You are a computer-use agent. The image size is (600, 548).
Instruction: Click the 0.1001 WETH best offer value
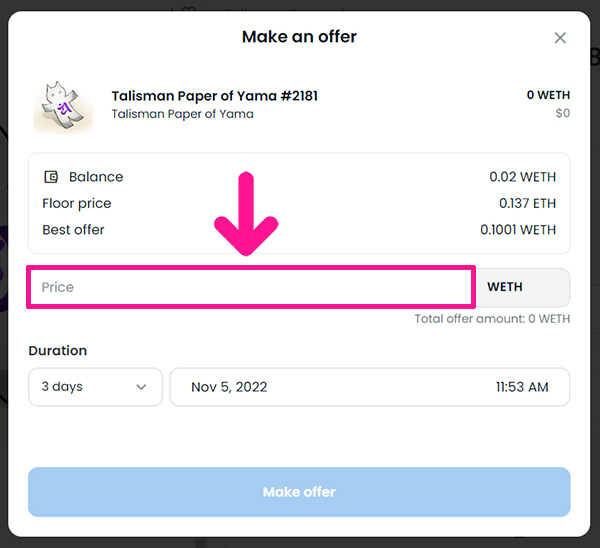[x=518, y=230]
